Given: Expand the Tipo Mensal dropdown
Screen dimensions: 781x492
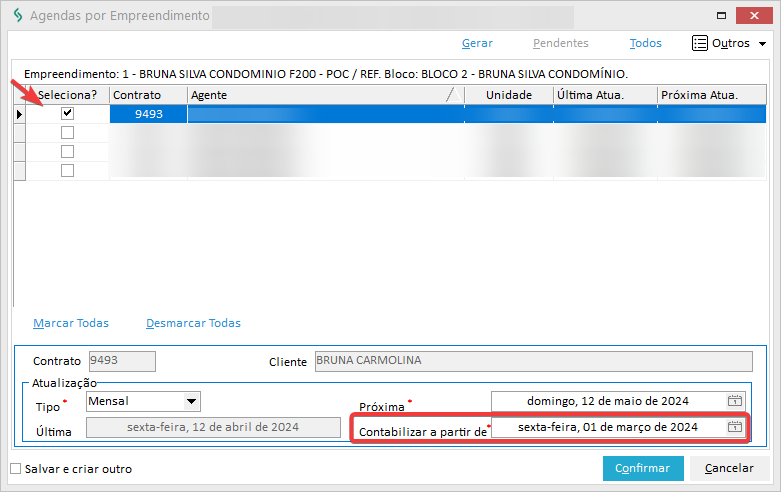Looking at the screenshot, I should click(191, 402).
